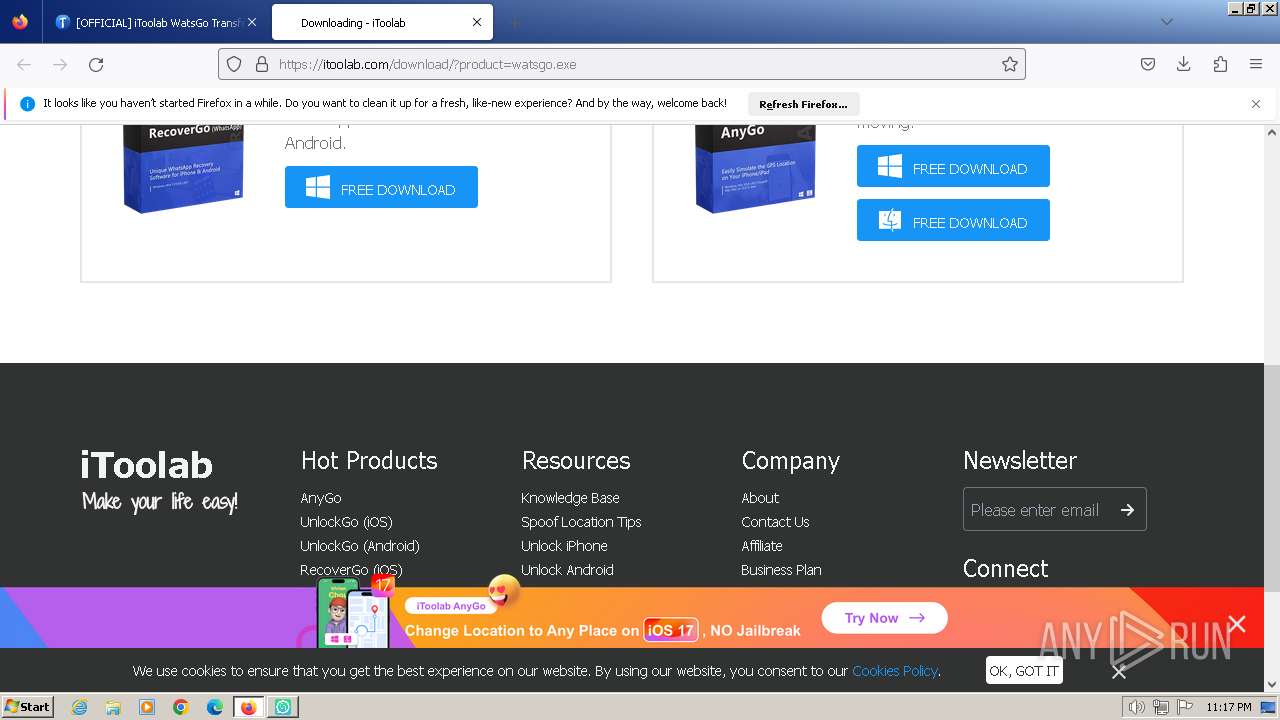Open volume control in system tray
1280x720 pixels.
coord(1136,707)
